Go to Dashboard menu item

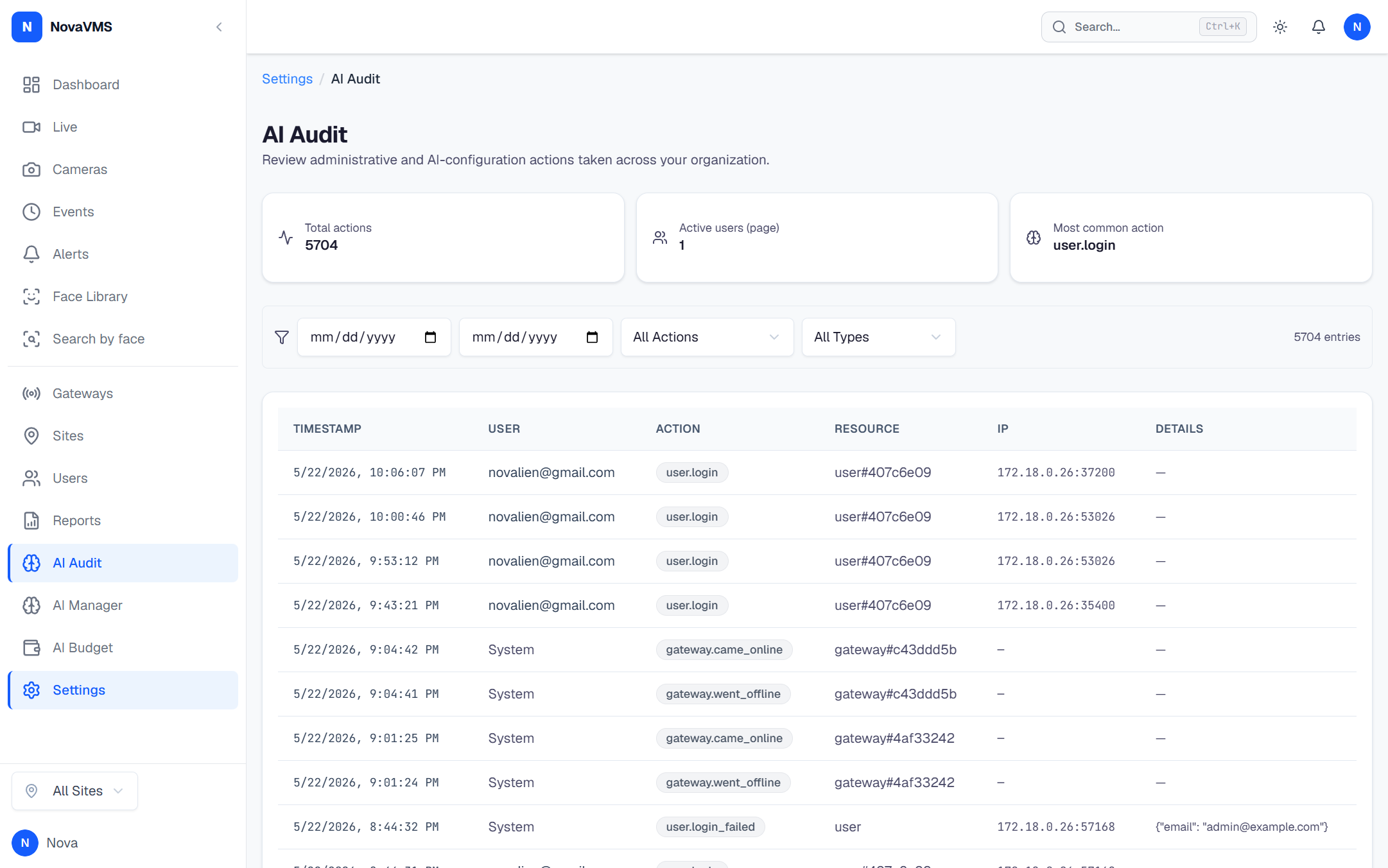123,85
